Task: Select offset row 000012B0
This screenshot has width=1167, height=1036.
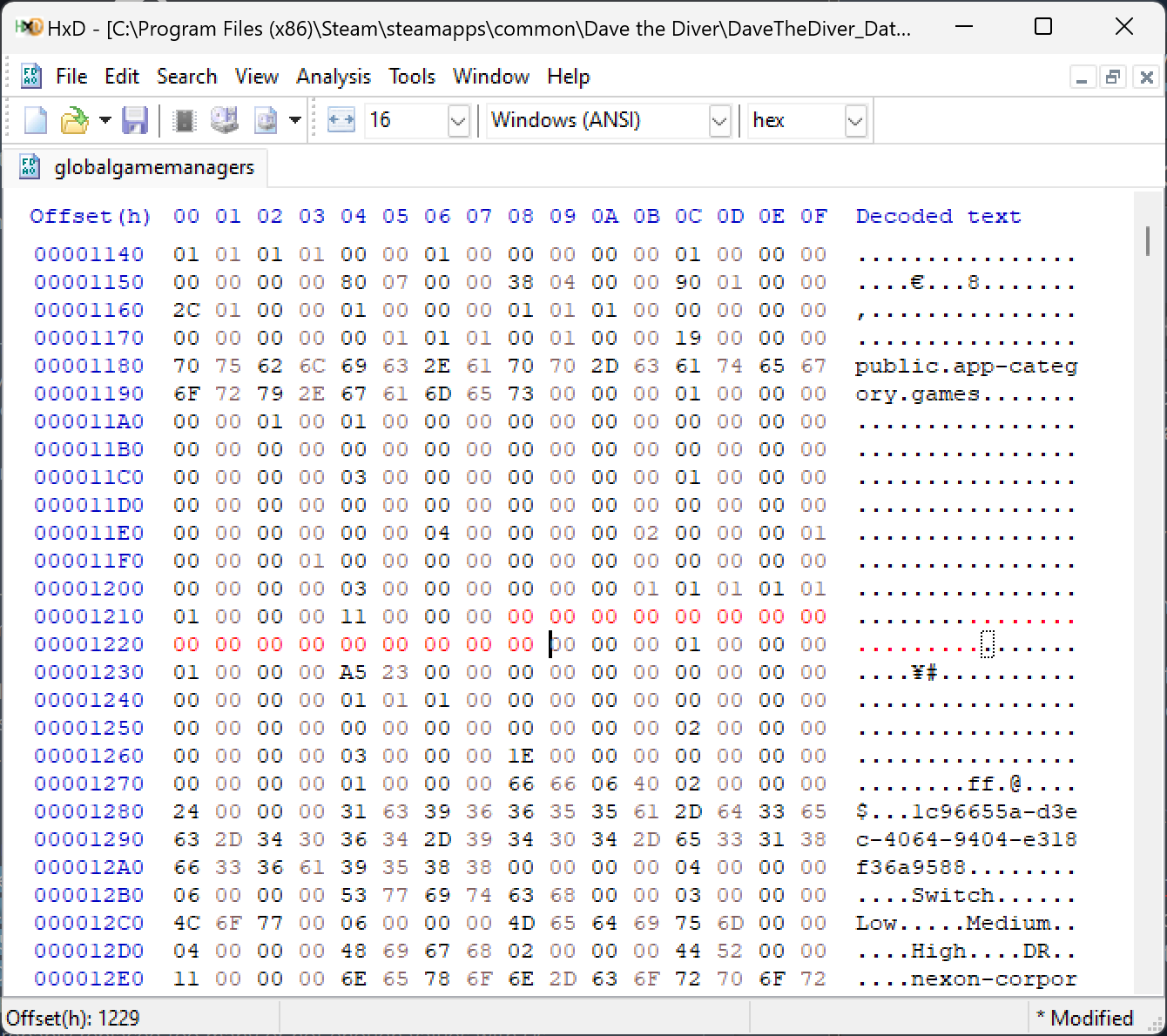Action: coord(89,895)
